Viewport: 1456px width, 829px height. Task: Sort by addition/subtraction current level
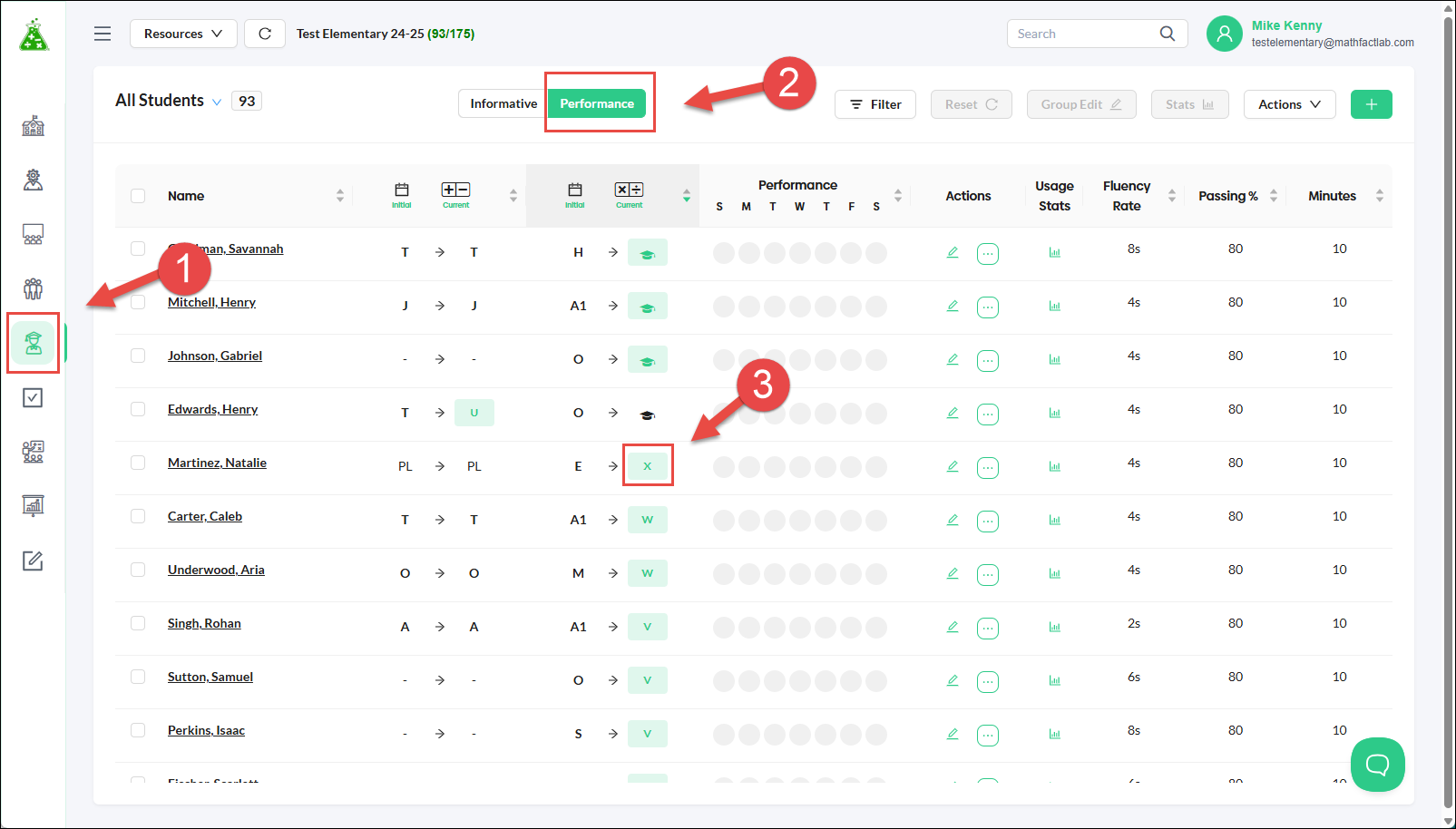pos(513,196)
